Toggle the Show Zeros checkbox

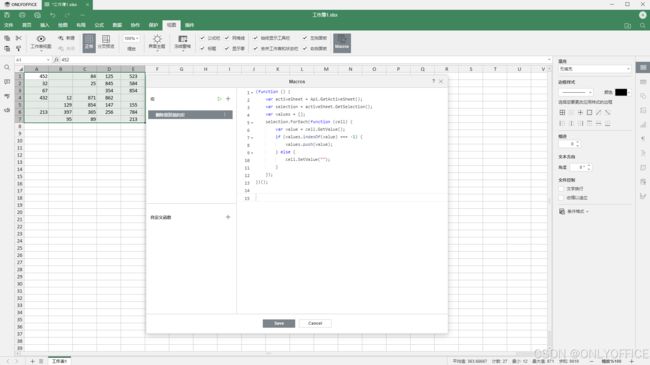pos(227,49)
